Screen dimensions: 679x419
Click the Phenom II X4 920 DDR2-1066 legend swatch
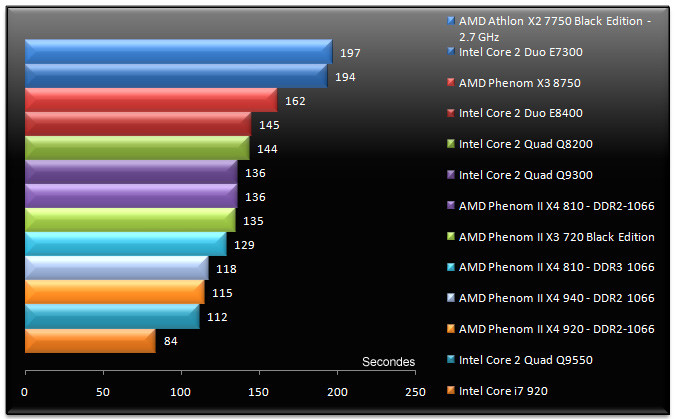(451, 329)
